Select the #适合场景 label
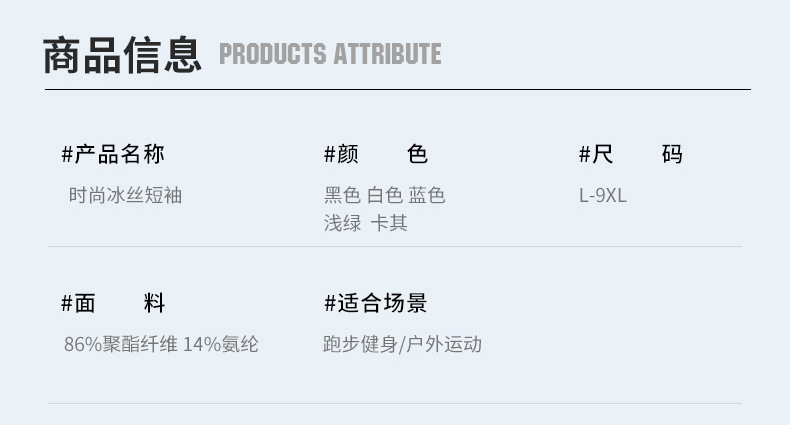This screenshot has width=790, height=425. [x=375, y=303]
